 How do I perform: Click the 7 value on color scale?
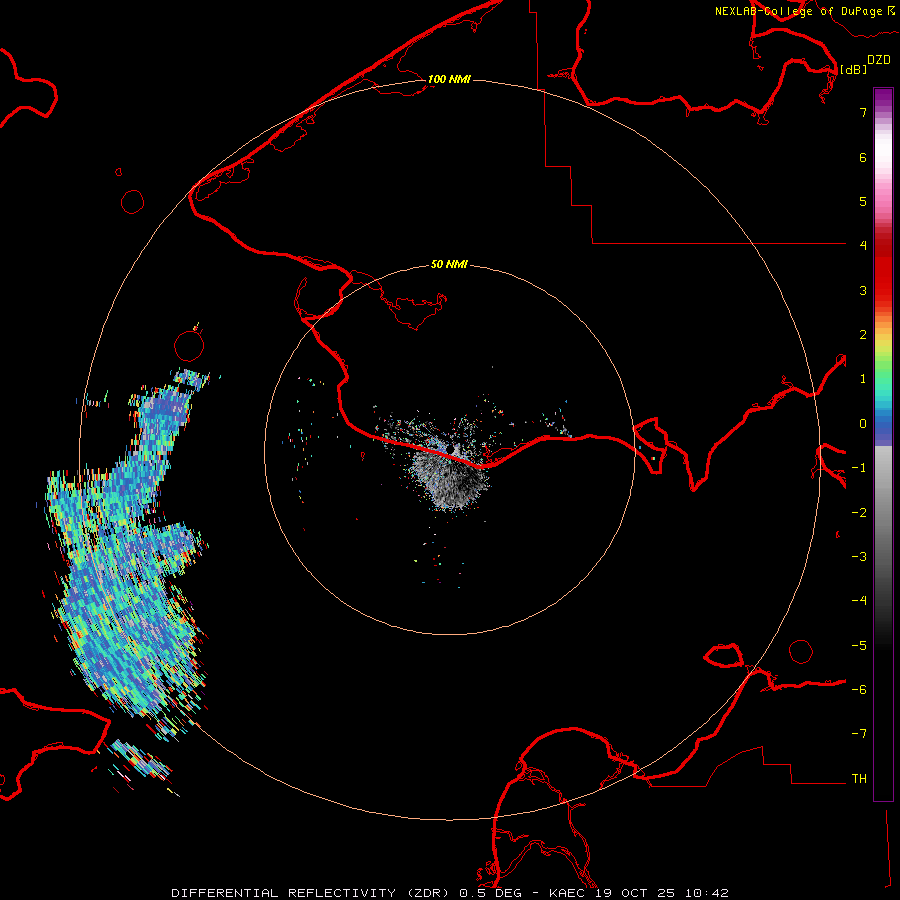(863, 112)
